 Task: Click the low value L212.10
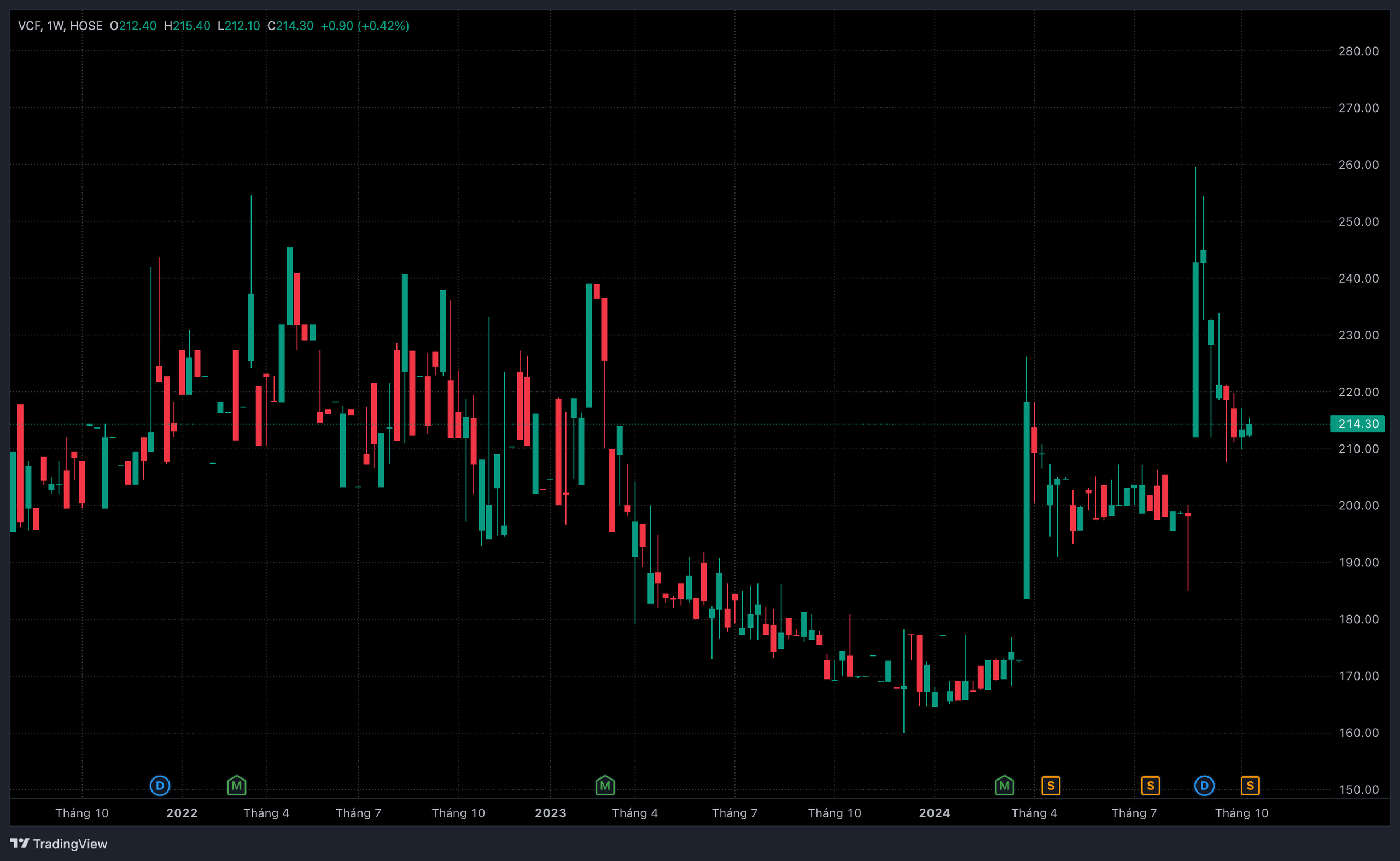coord(238,26)
